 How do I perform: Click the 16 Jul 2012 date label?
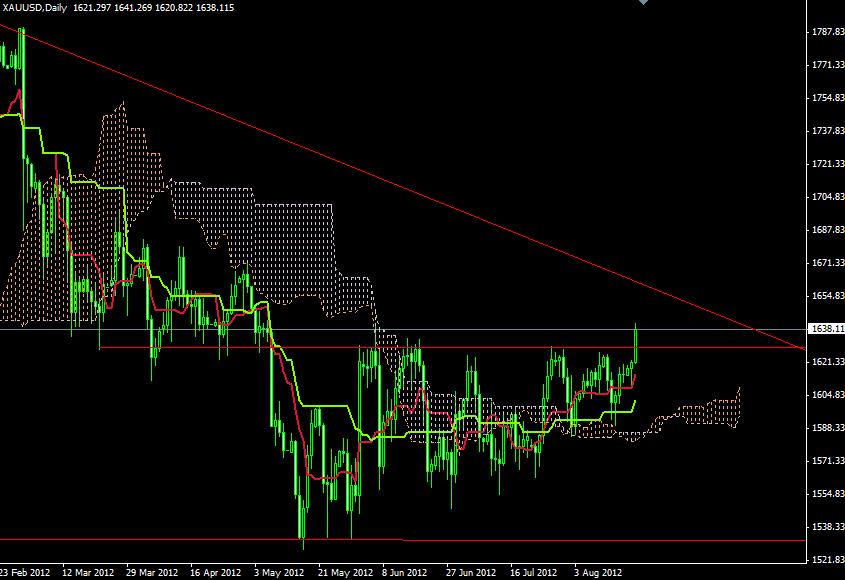(x=534, y=572)
